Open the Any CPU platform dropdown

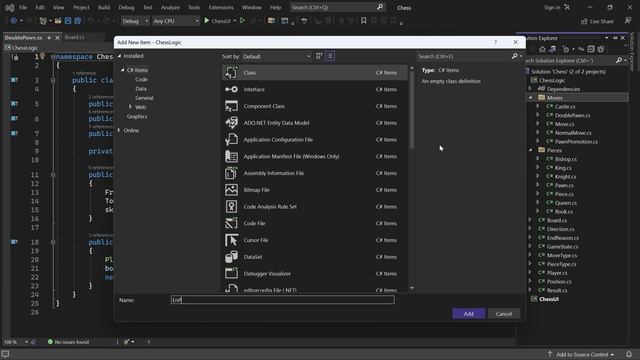[176, 21]
